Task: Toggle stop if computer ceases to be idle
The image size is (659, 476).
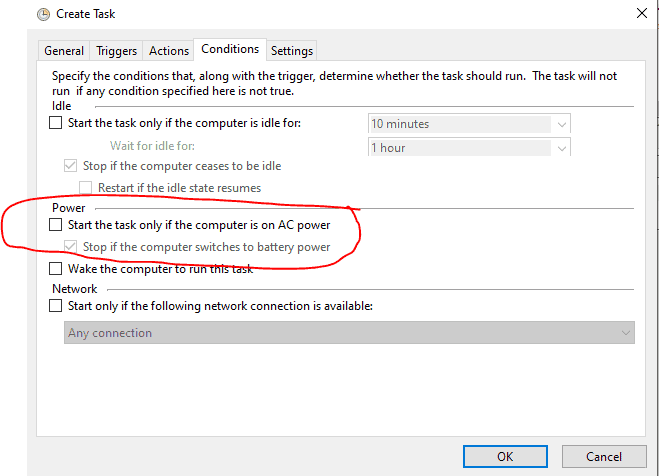Action: 70,166
